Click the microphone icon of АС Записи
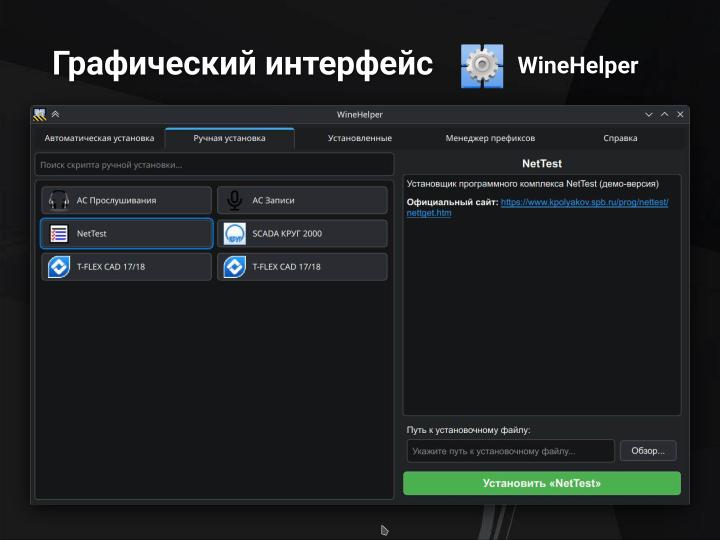Image resolution: width=720 pixels, height=540 pixels. (x=234, y=200)
